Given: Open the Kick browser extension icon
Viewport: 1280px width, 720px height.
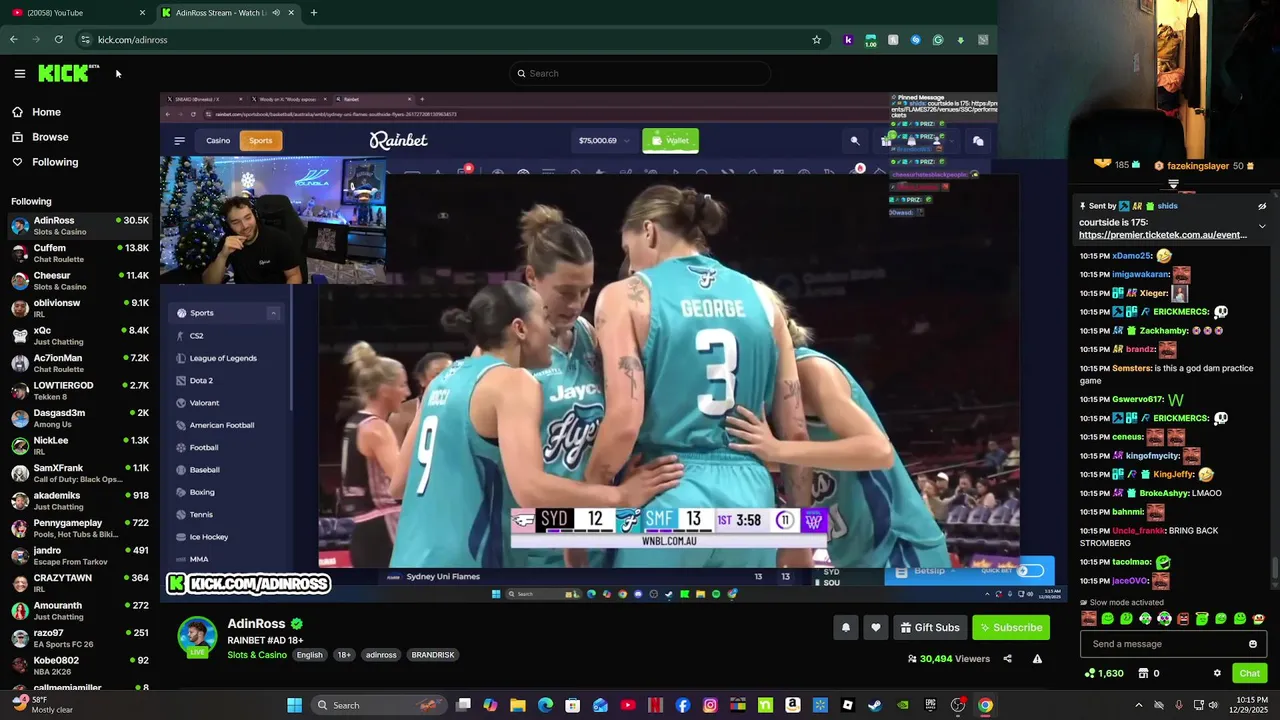Looking at the screenshot, I should pyautogui.click(x=848, y=40).
